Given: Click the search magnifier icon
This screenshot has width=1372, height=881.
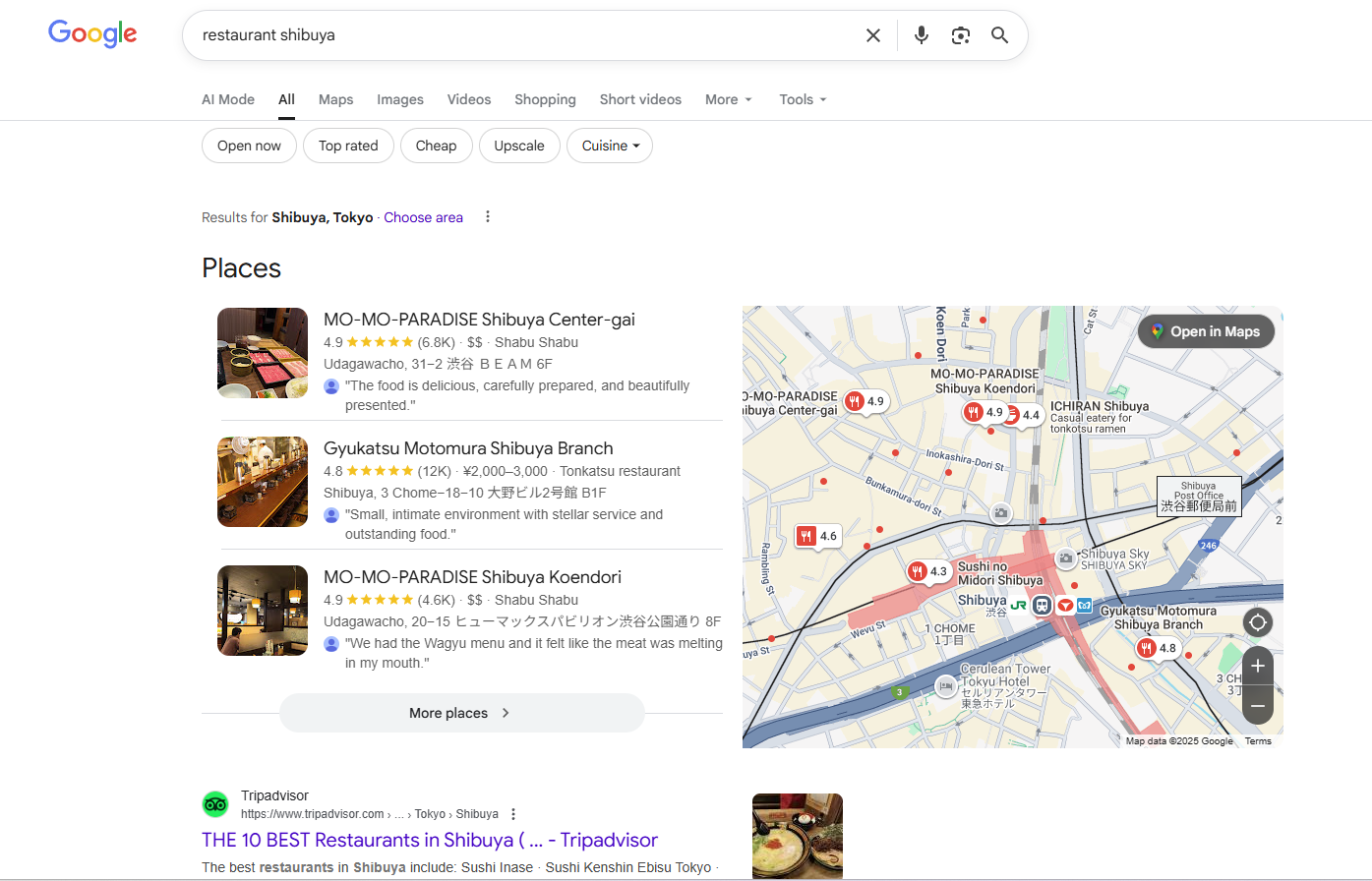Looking at the screenshot, I should point(999,34).
